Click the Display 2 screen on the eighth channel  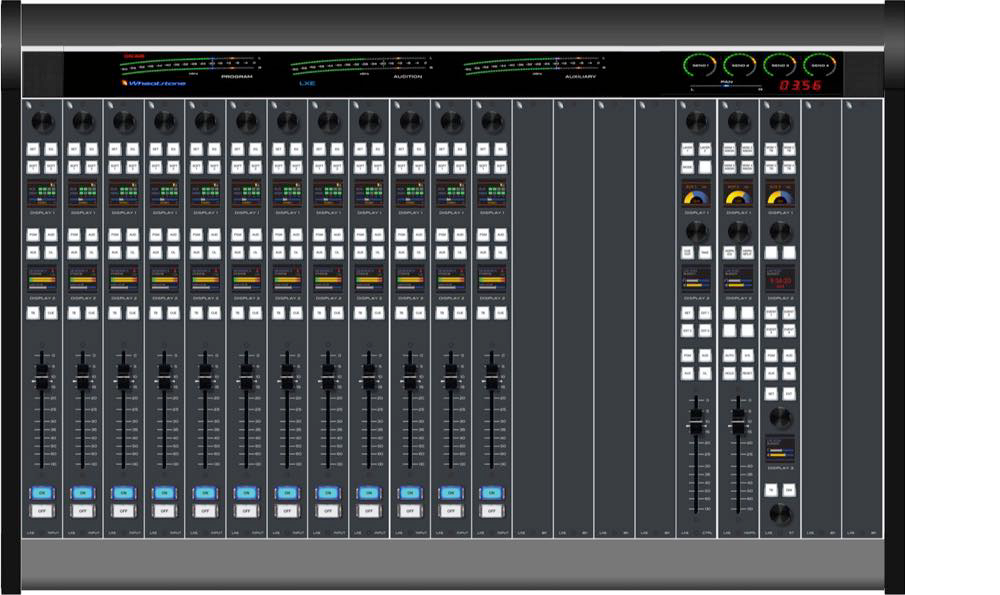click(328, 279)
